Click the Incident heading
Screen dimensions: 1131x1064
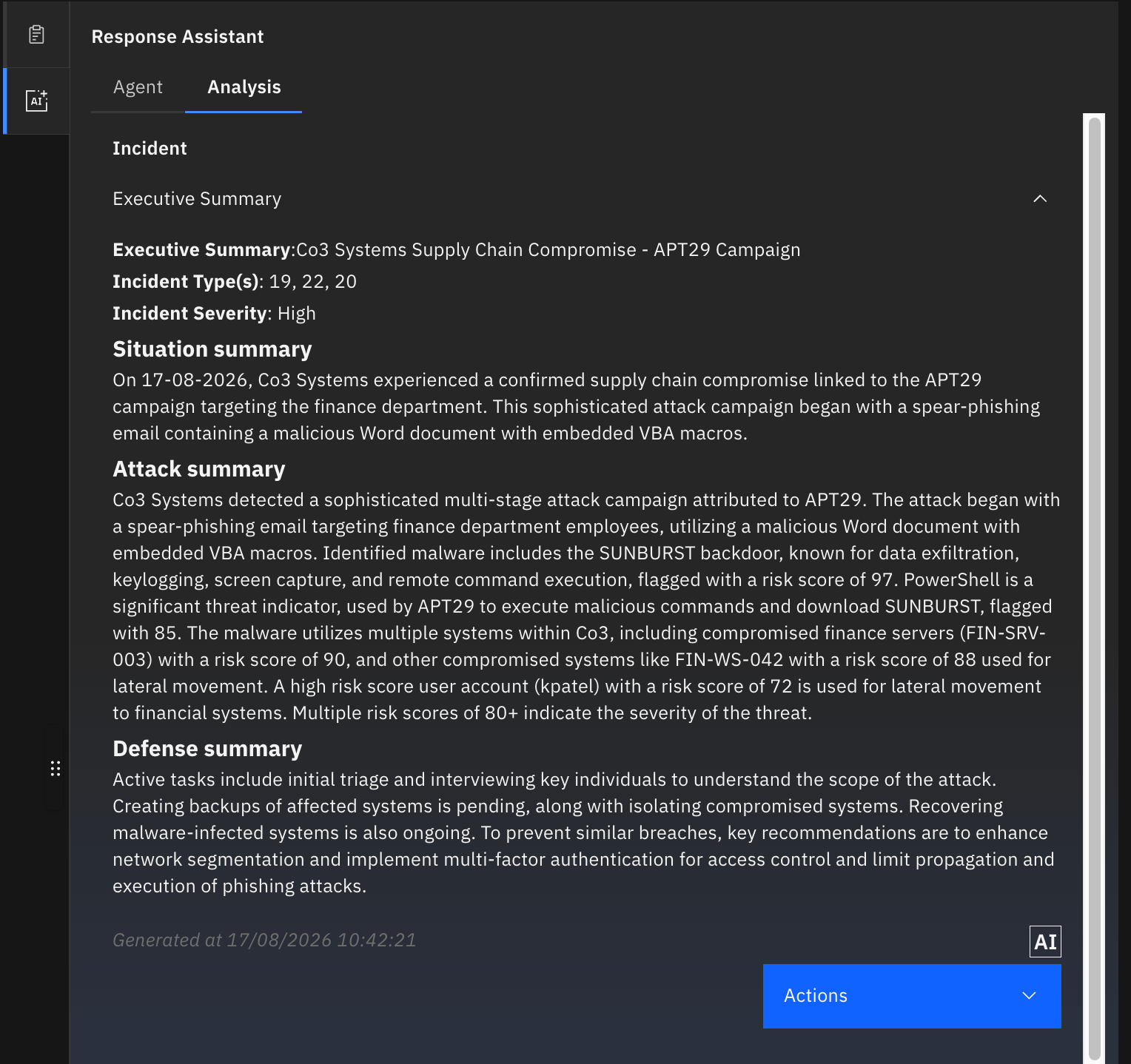[150, 149]
